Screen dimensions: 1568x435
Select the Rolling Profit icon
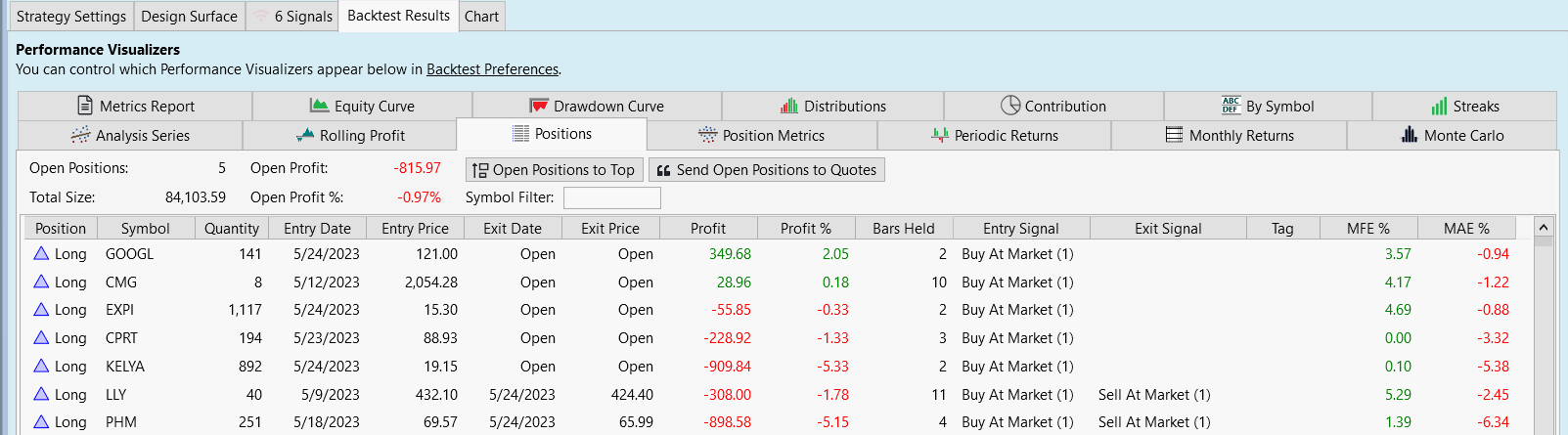pos(305,135)
